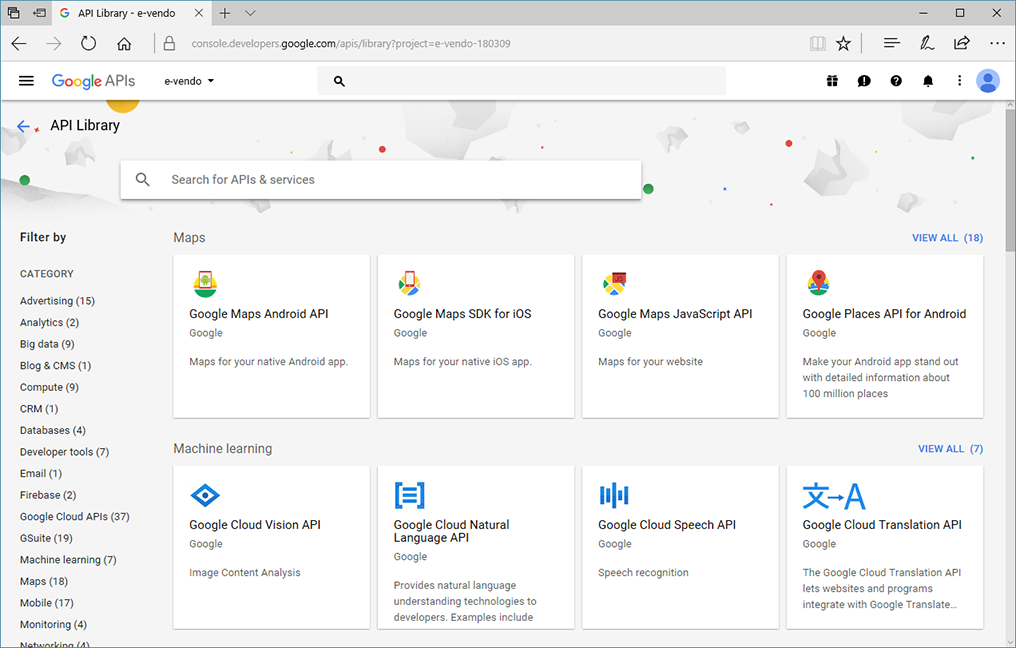Filter by Firebase (2) category
Viewport: 1016px width, 648px height.
click(48, 495)
